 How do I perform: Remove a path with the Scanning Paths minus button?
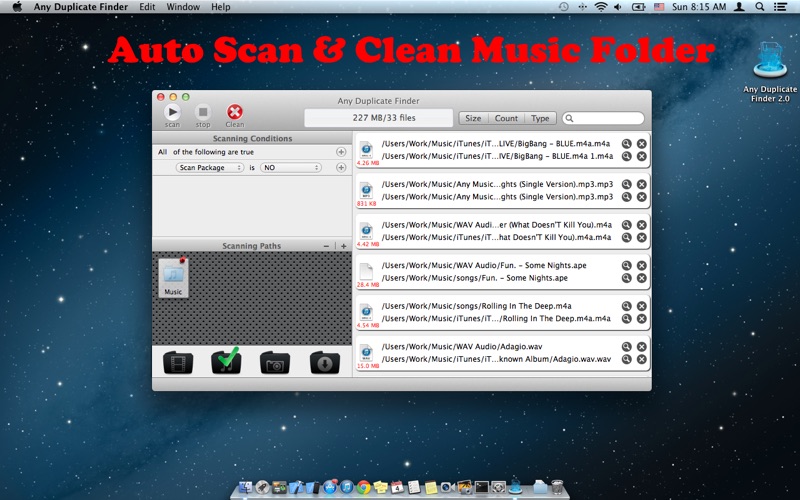326,246
